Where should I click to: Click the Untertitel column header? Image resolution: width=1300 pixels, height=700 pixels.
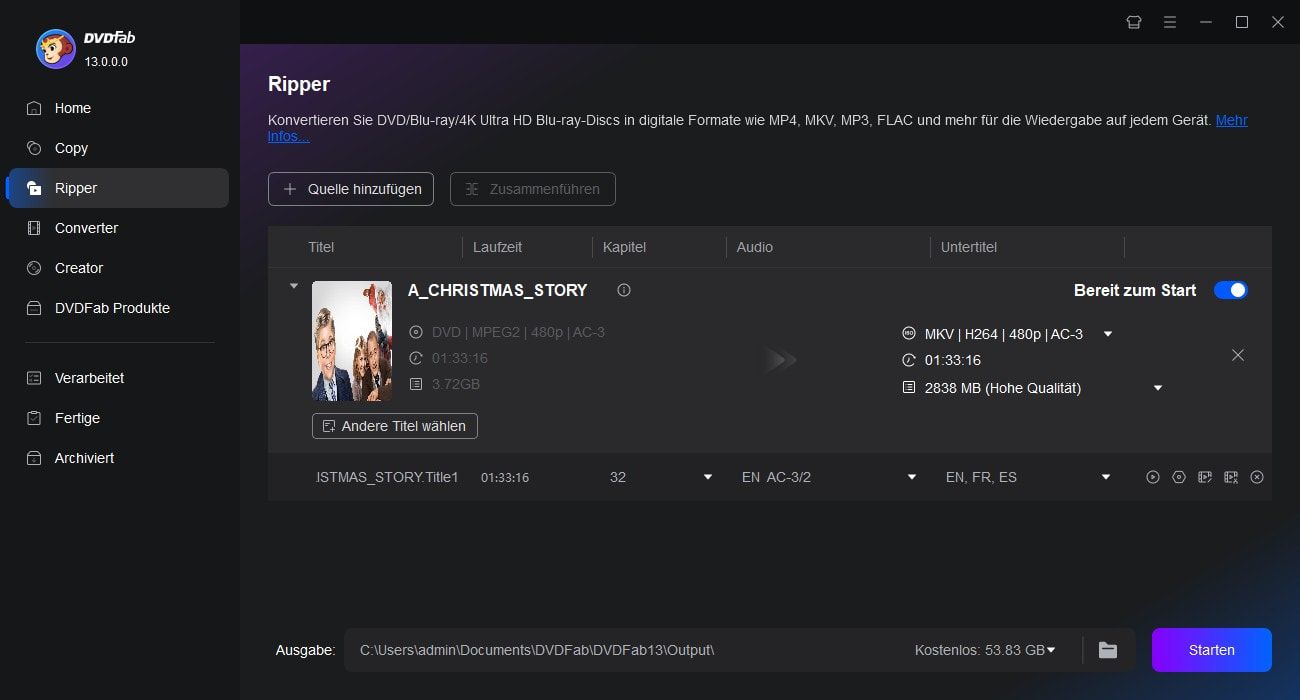click(969, 247)
